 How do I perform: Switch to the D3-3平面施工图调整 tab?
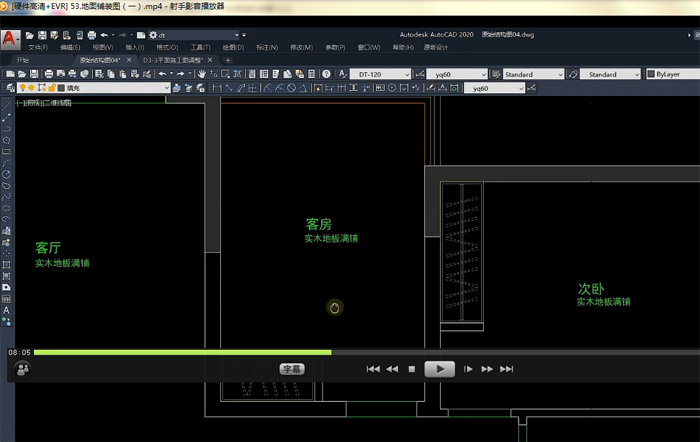170,60
